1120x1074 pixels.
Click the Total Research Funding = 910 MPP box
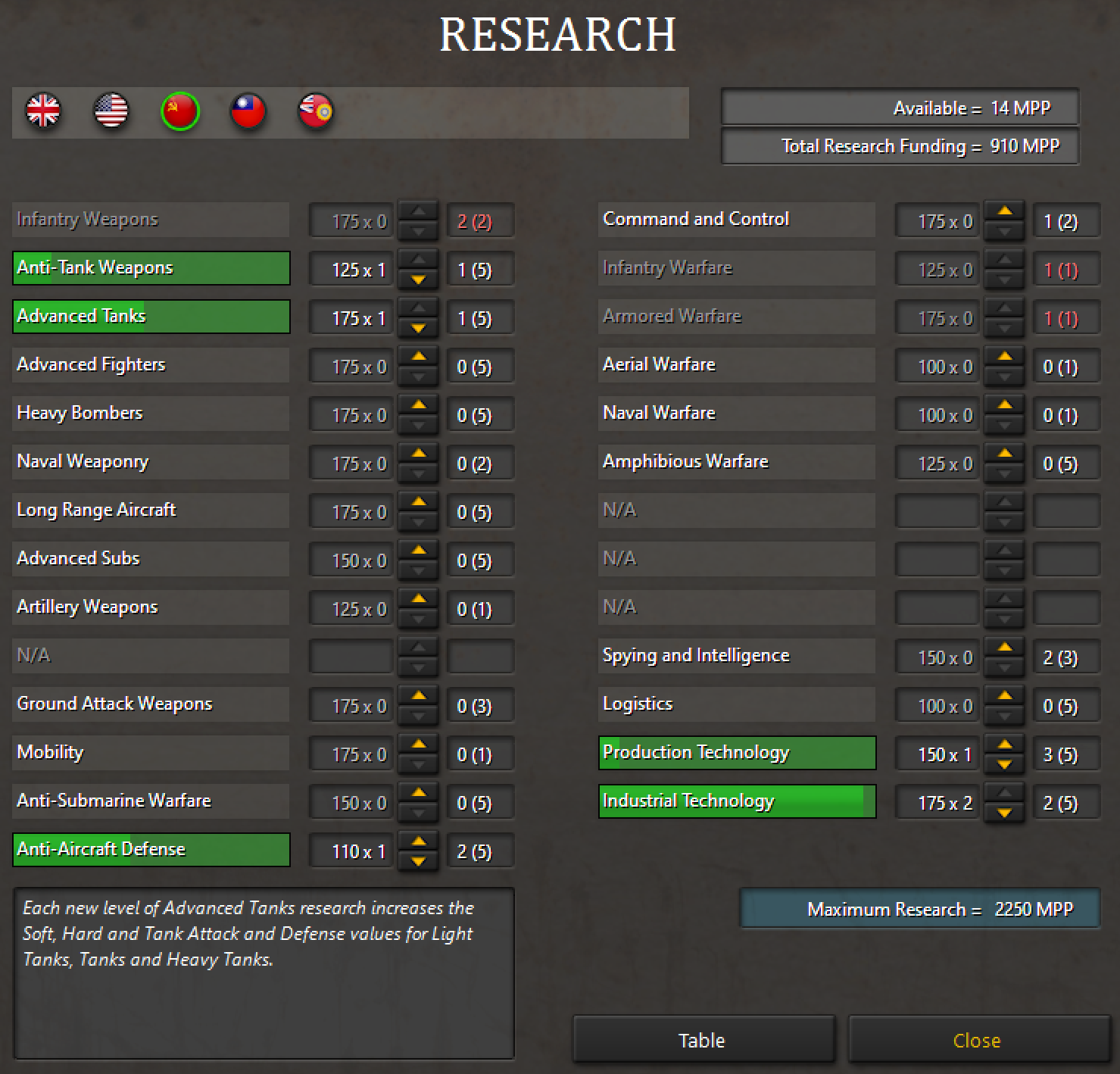[900, 146]
